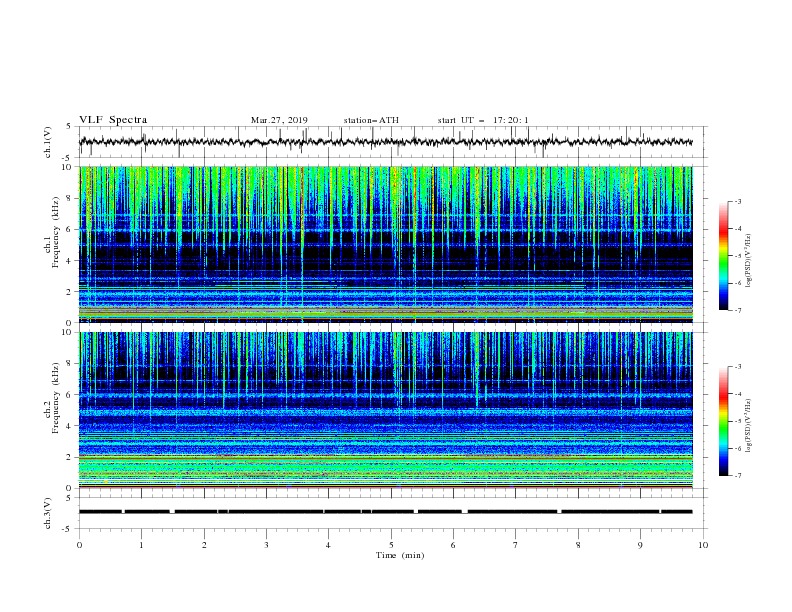Click the lower log(PSD)(V²/Hz) colorbar label

click(749, 425)
